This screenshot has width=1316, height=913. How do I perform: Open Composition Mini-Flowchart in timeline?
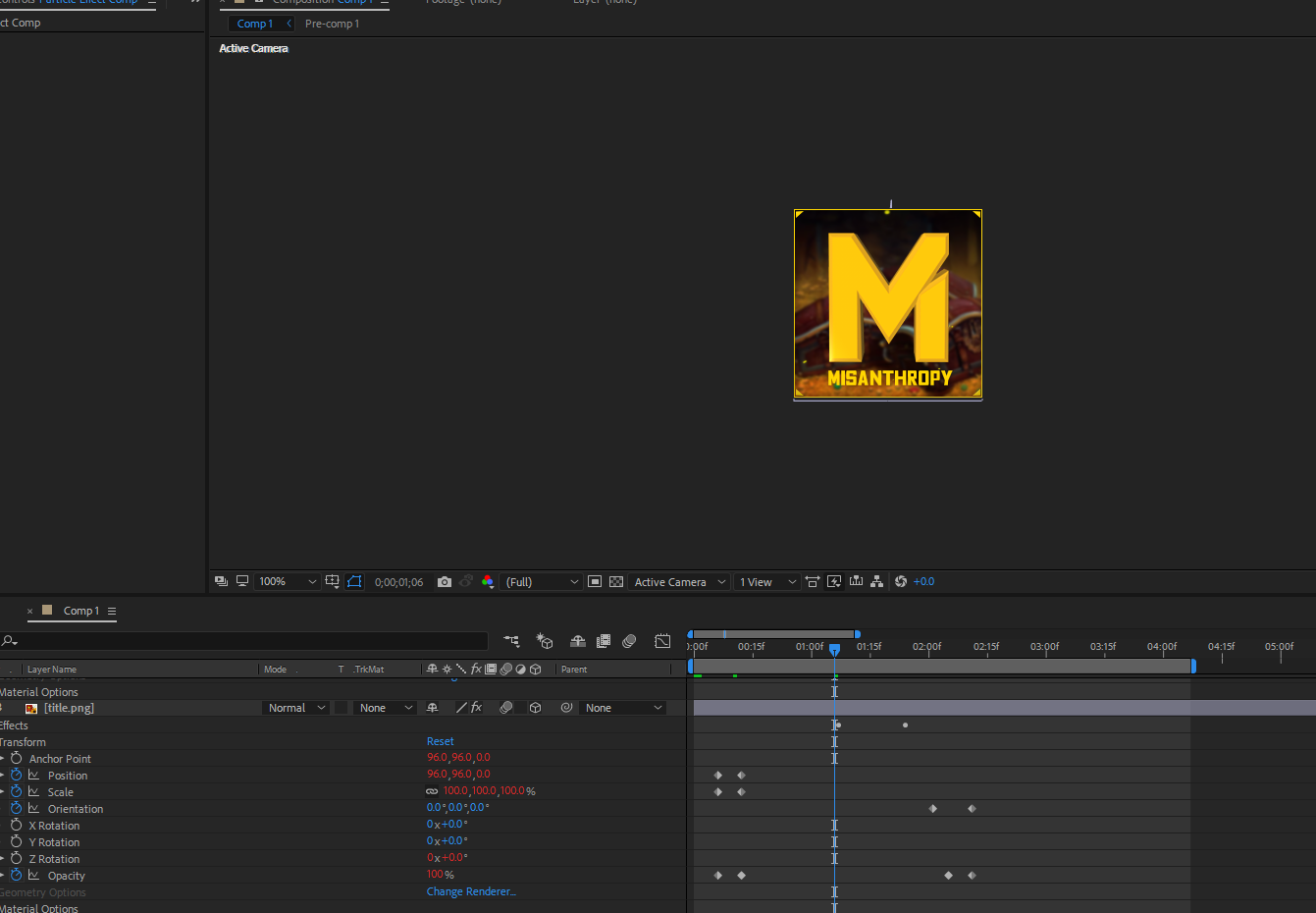[512, 641]
